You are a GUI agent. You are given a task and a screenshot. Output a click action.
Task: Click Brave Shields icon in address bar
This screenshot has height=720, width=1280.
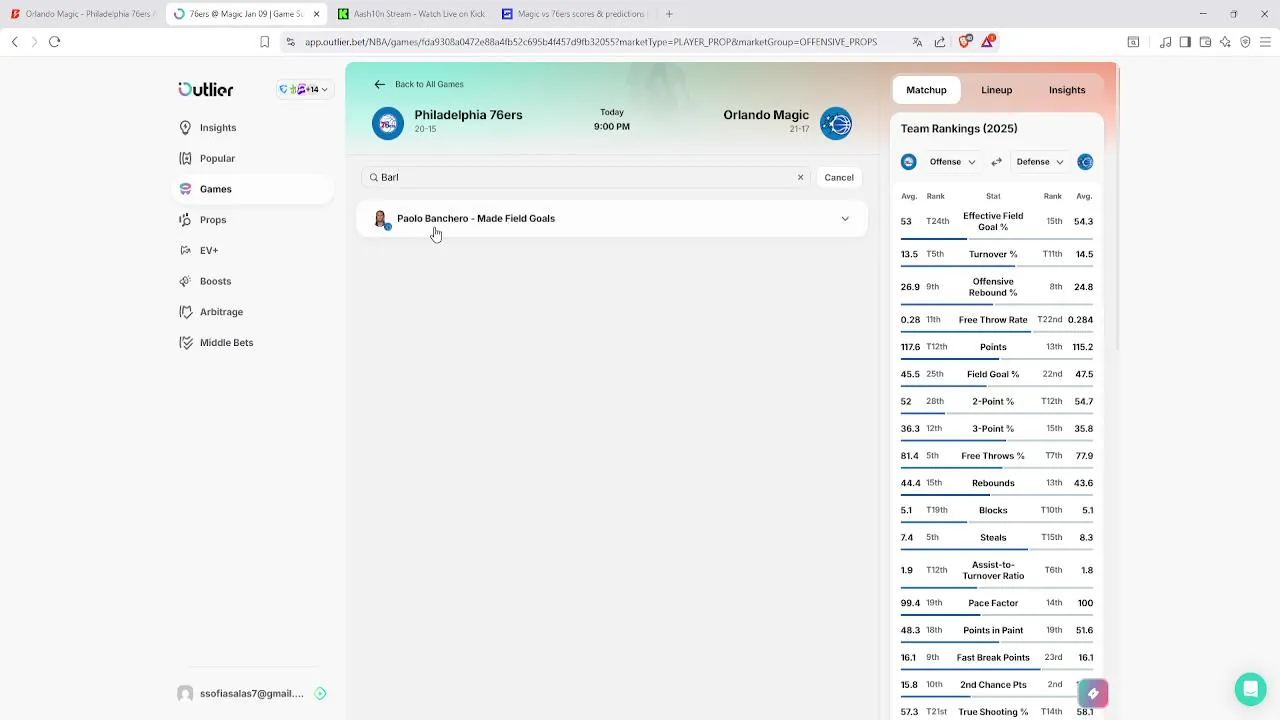click(965, 41)
